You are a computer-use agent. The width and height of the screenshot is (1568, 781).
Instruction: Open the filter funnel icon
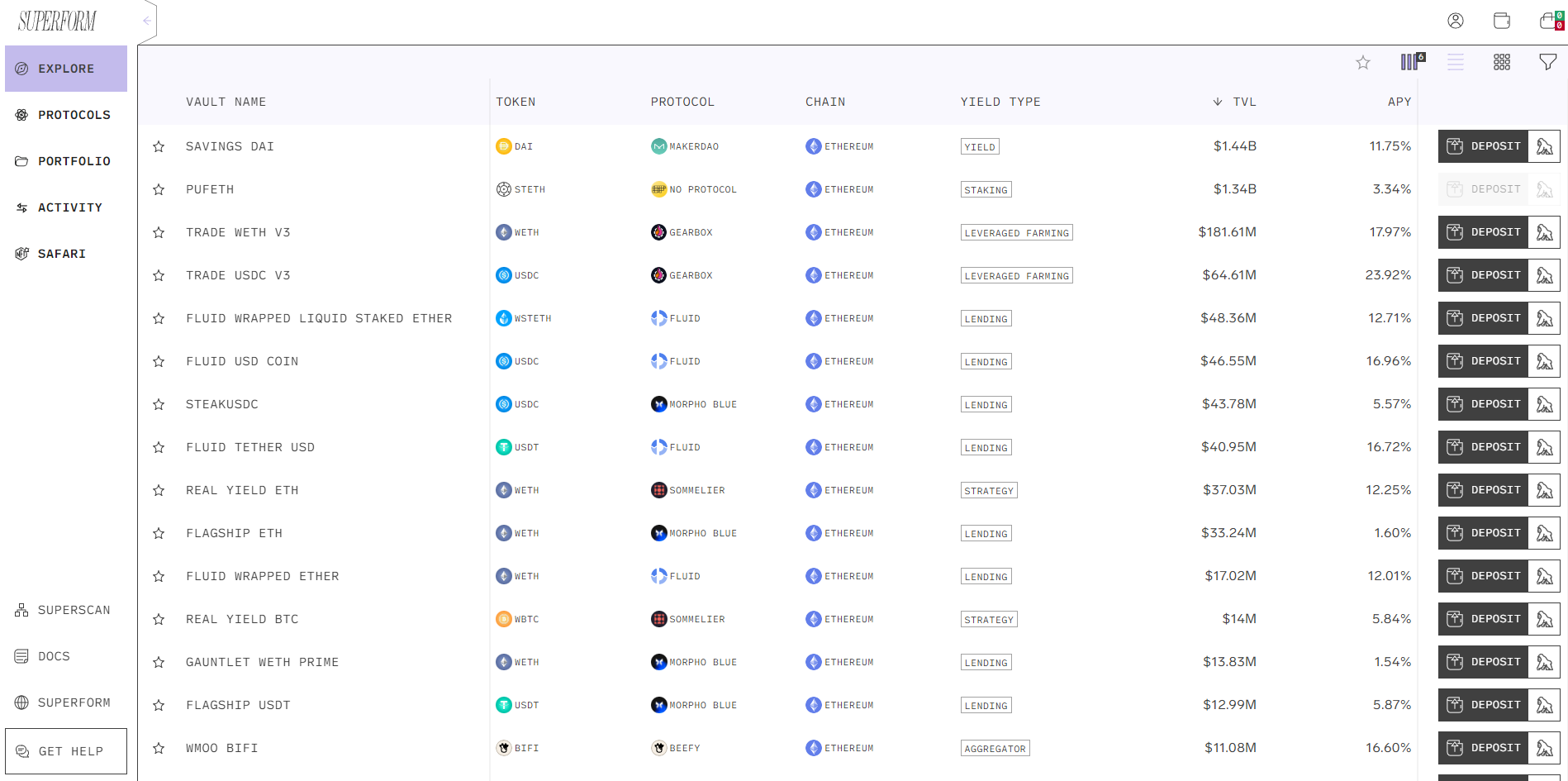(1548, 62)
